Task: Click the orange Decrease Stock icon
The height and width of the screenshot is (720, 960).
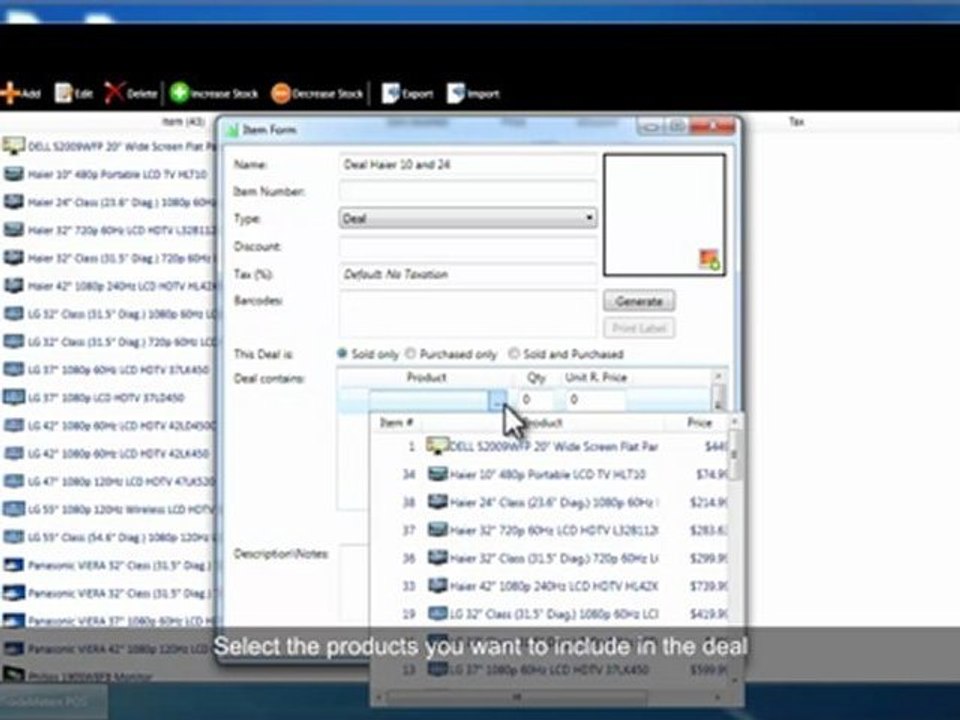Action: pos(281,93)
